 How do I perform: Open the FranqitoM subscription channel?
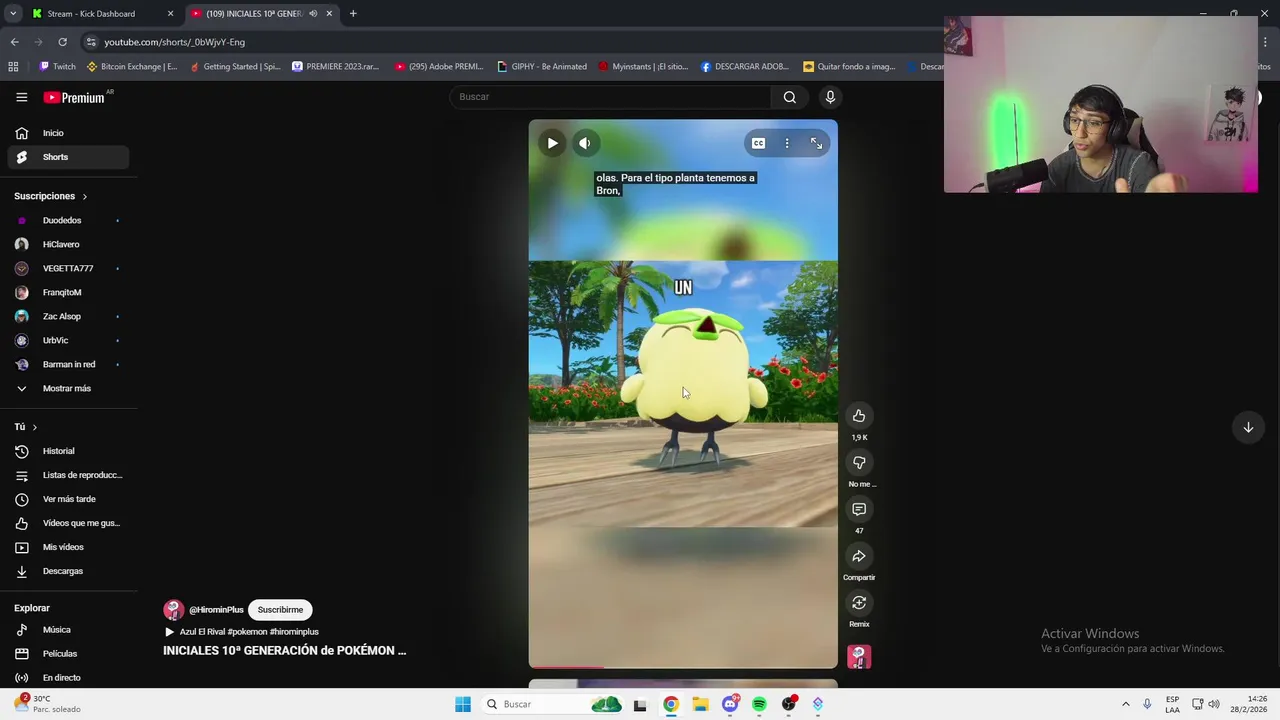(68, 292)
